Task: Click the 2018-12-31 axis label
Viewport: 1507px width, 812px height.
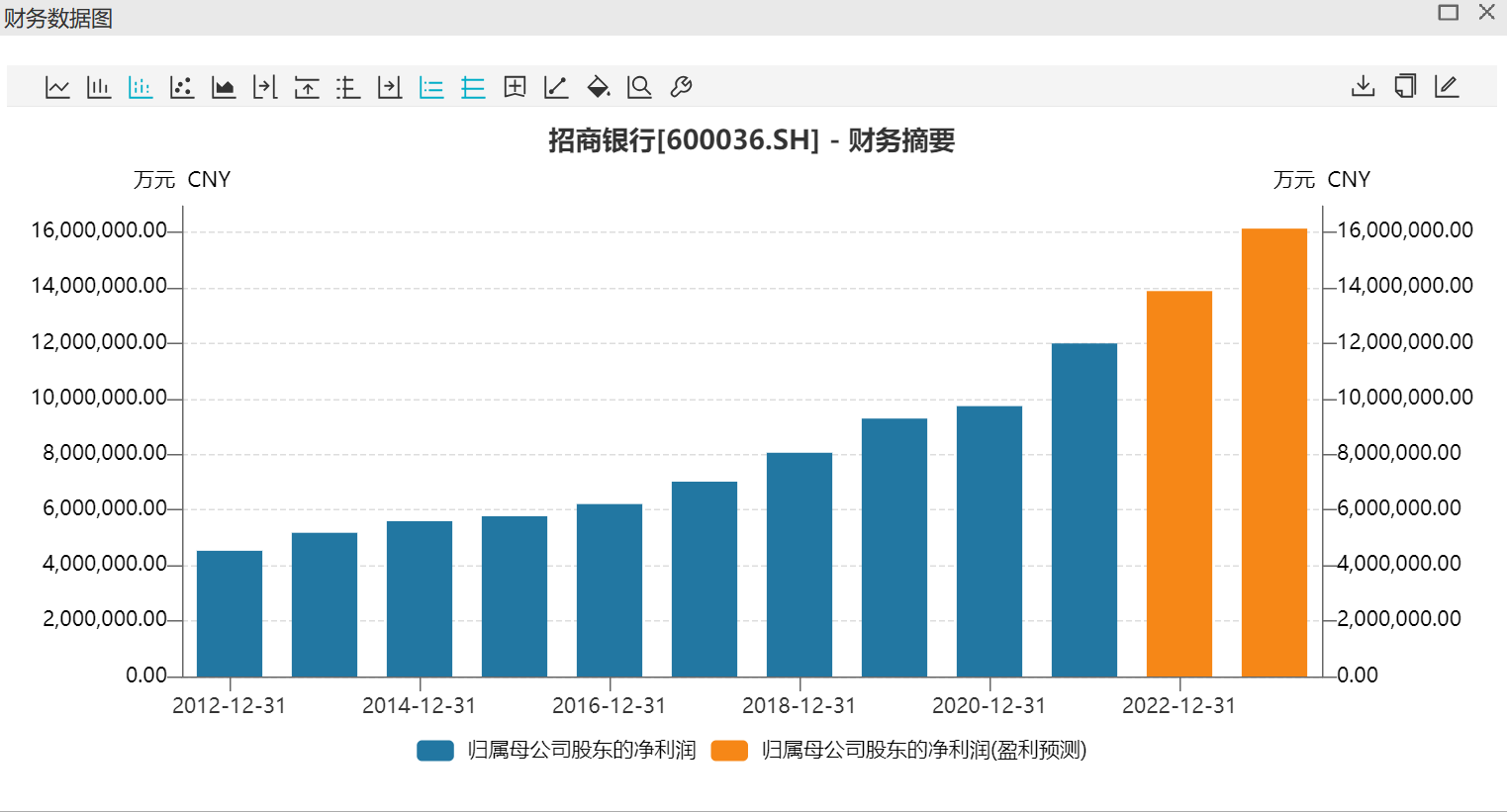Action: click(x=800, y=706)
